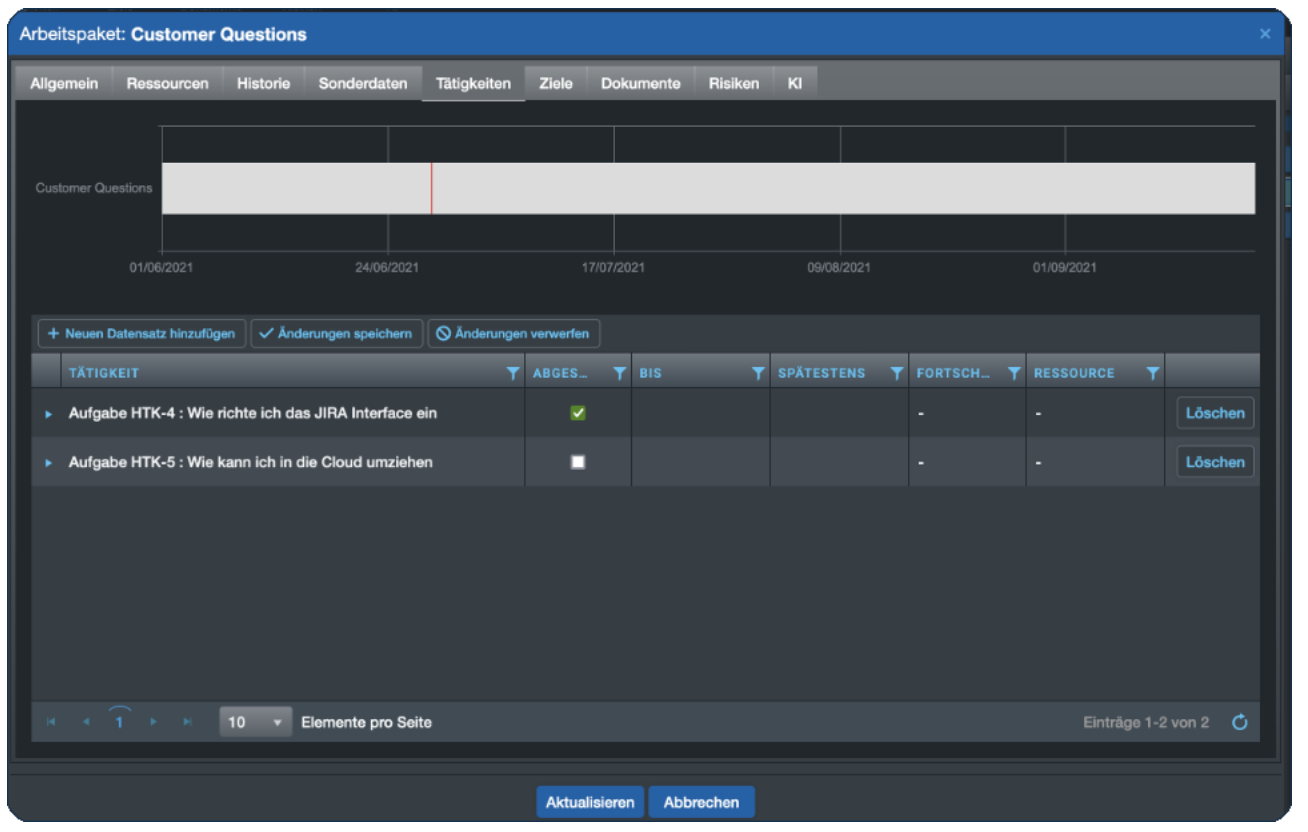This screenshot has height=832, width=1308.
Task: Open the filter for the Bis column
Action: pos(758,373)
